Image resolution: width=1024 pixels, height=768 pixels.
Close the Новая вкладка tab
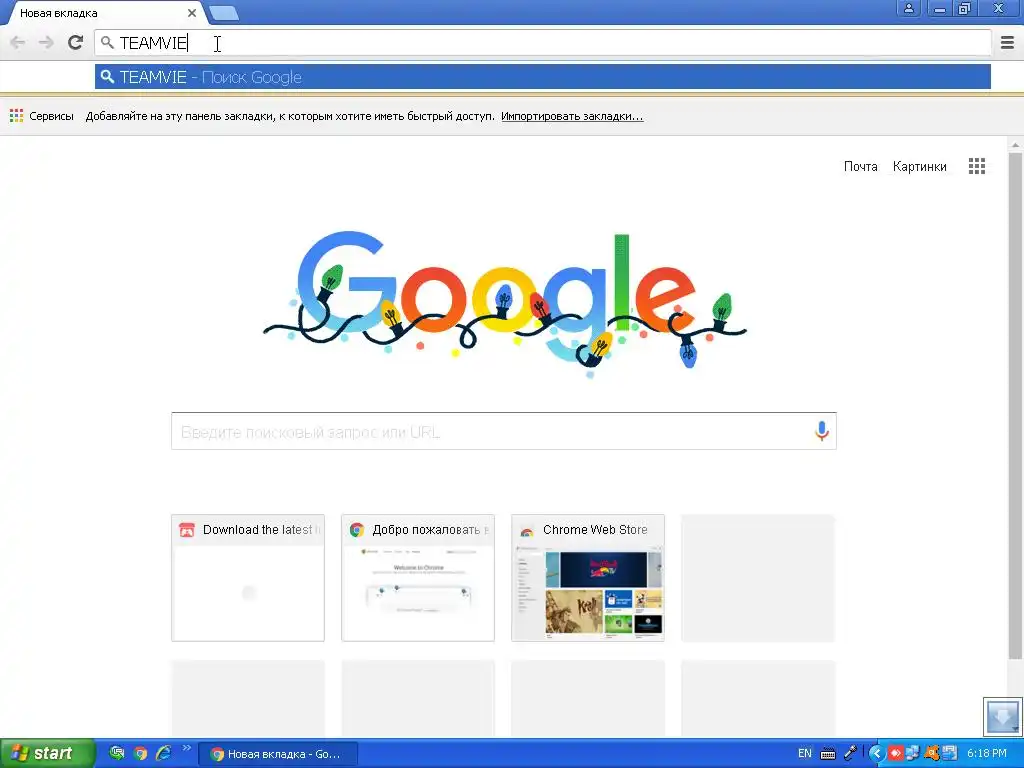pyautogui.click(x=192, y=13)
